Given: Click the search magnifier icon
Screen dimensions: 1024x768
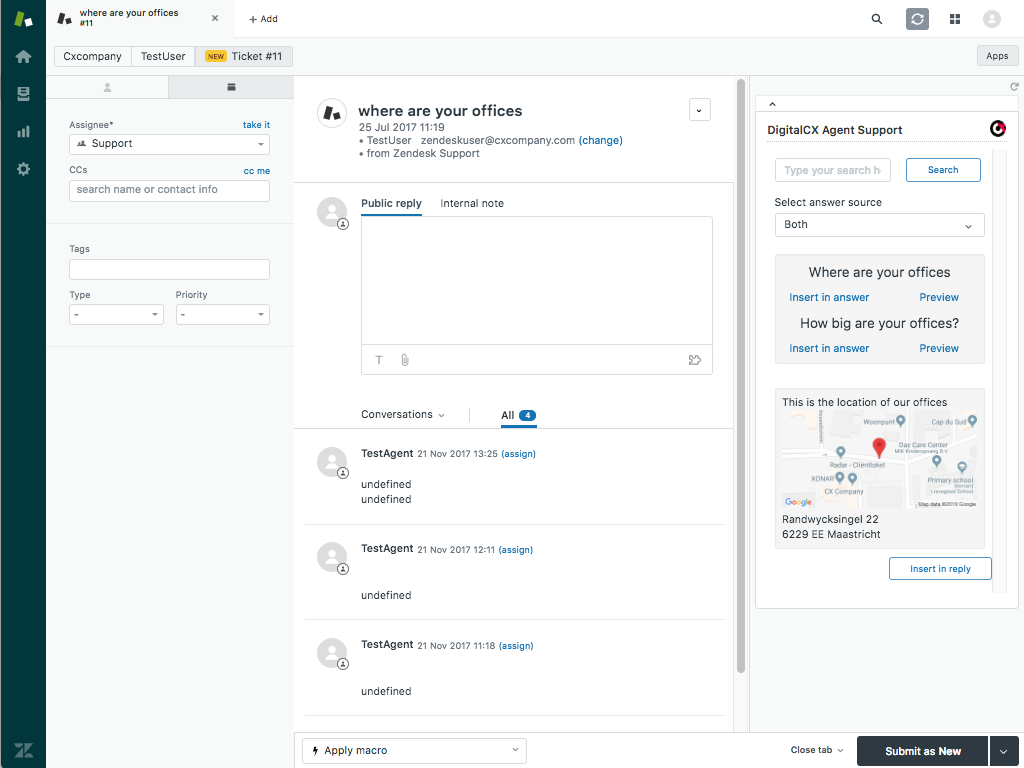Looking at the screenshot, I should [877, 19].
